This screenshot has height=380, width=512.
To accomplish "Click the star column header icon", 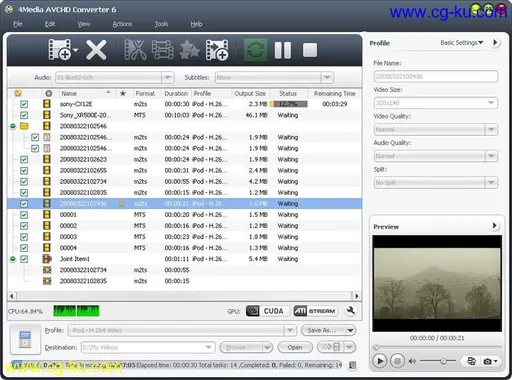I will (123, 93).
